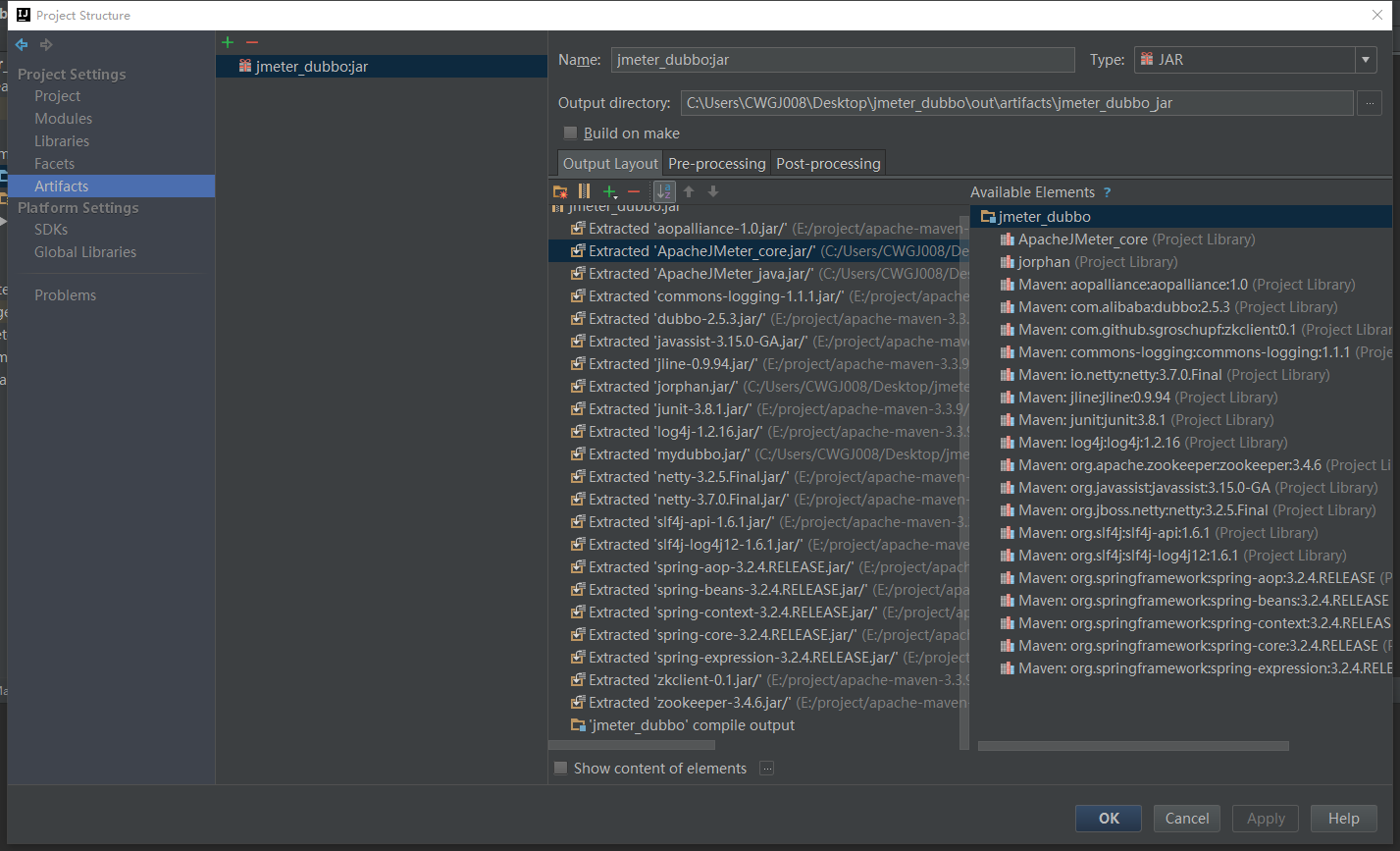Screen dimensions: 1400x851
Task: Click the red Remove artifact minus icon
Action: point(252,42)
